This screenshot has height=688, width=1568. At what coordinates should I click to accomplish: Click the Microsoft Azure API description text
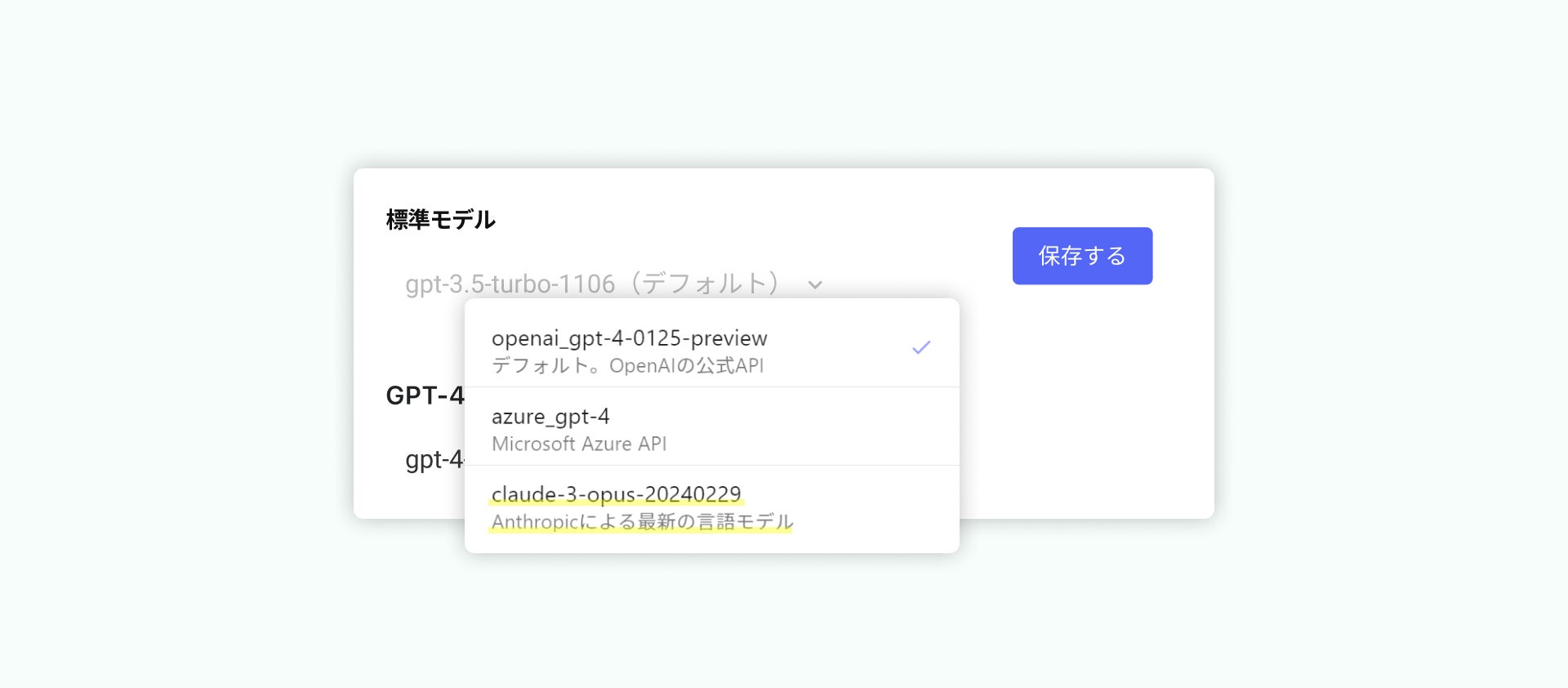(579, 444)
